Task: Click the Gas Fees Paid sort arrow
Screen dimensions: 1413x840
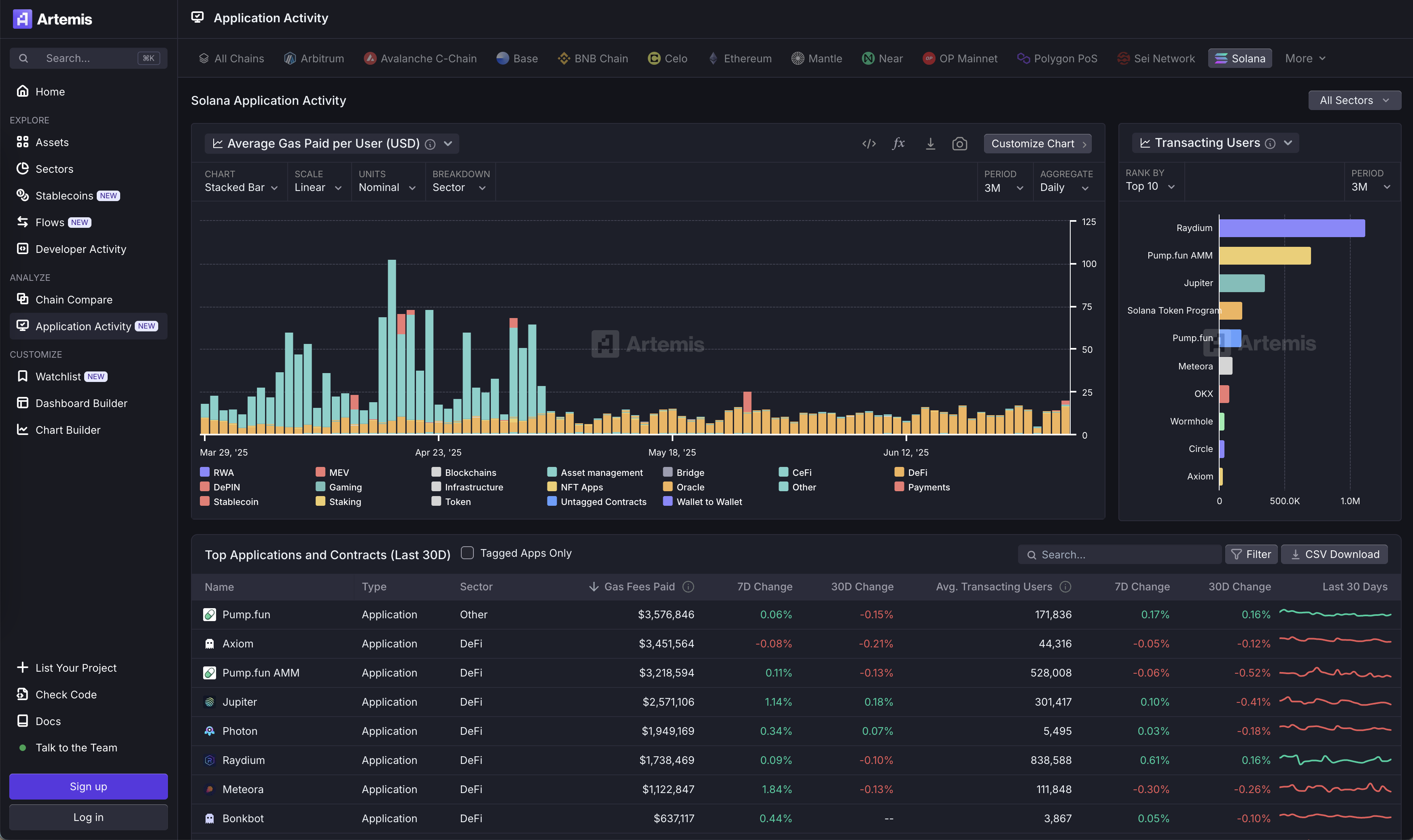Action: coord(593,586)
